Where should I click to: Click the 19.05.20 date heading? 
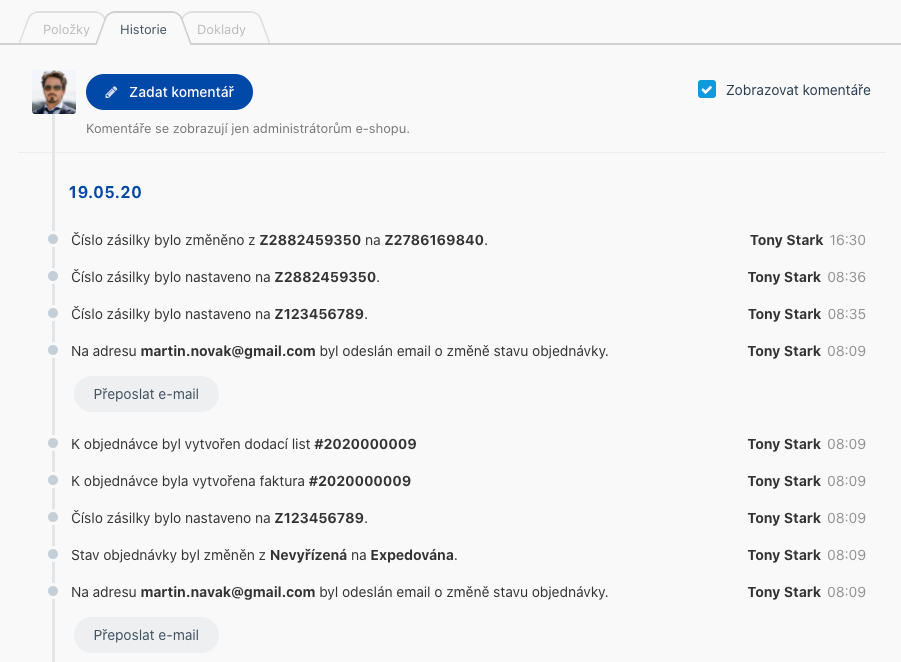(x=105, y=192)
